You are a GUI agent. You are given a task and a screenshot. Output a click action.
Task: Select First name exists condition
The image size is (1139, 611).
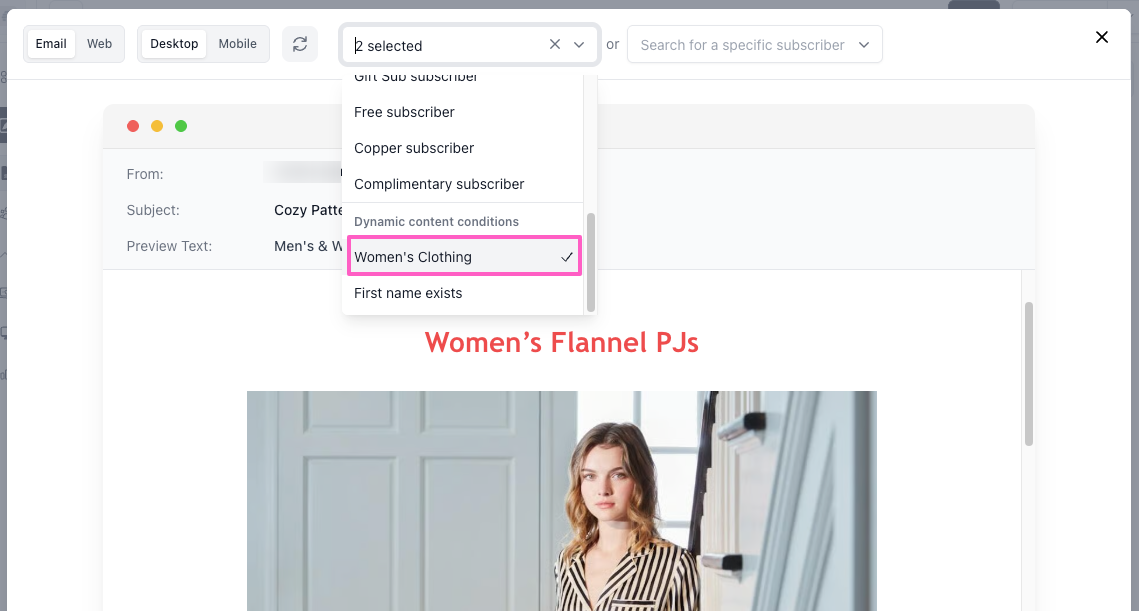[x=408, y=293]
